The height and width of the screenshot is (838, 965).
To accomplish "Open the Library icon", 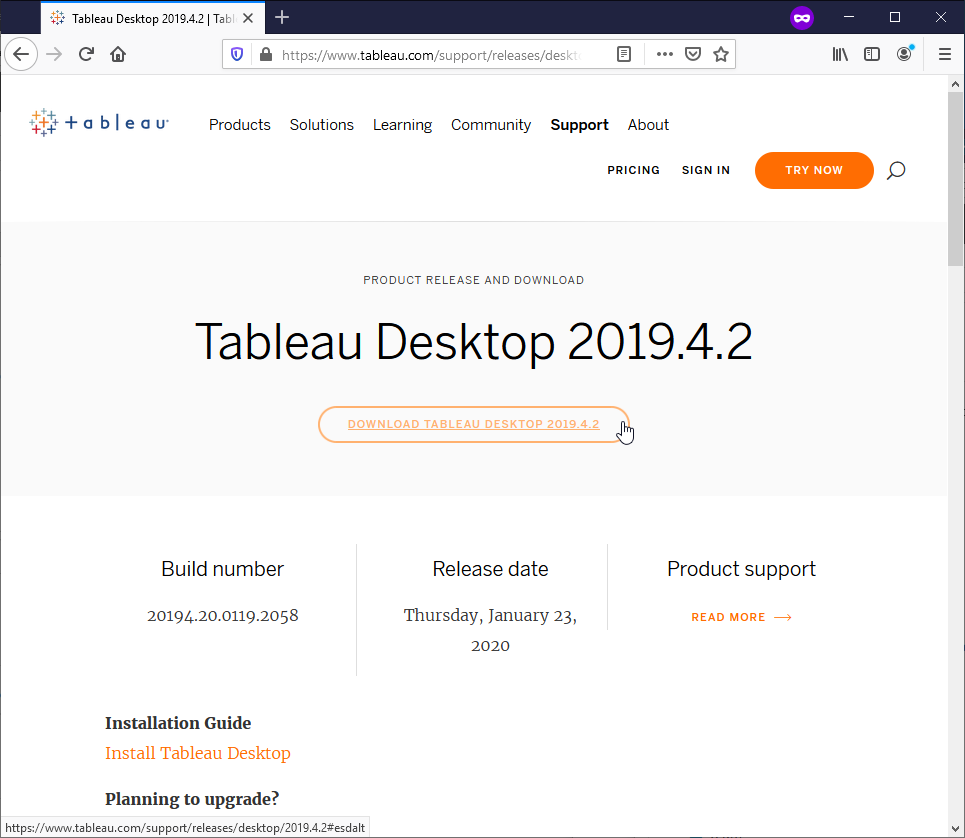I will (840, 55).
